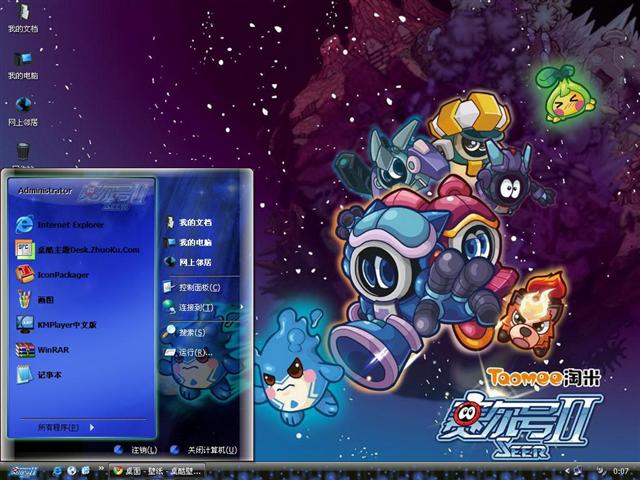Open 控制面板(C) control panel
The image size is (640, 480).
tap(192, 287)
